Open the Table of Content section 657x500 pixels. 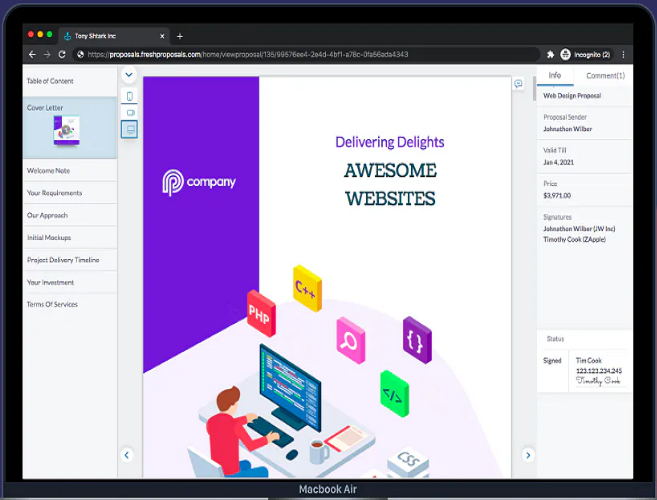[50, 81]
